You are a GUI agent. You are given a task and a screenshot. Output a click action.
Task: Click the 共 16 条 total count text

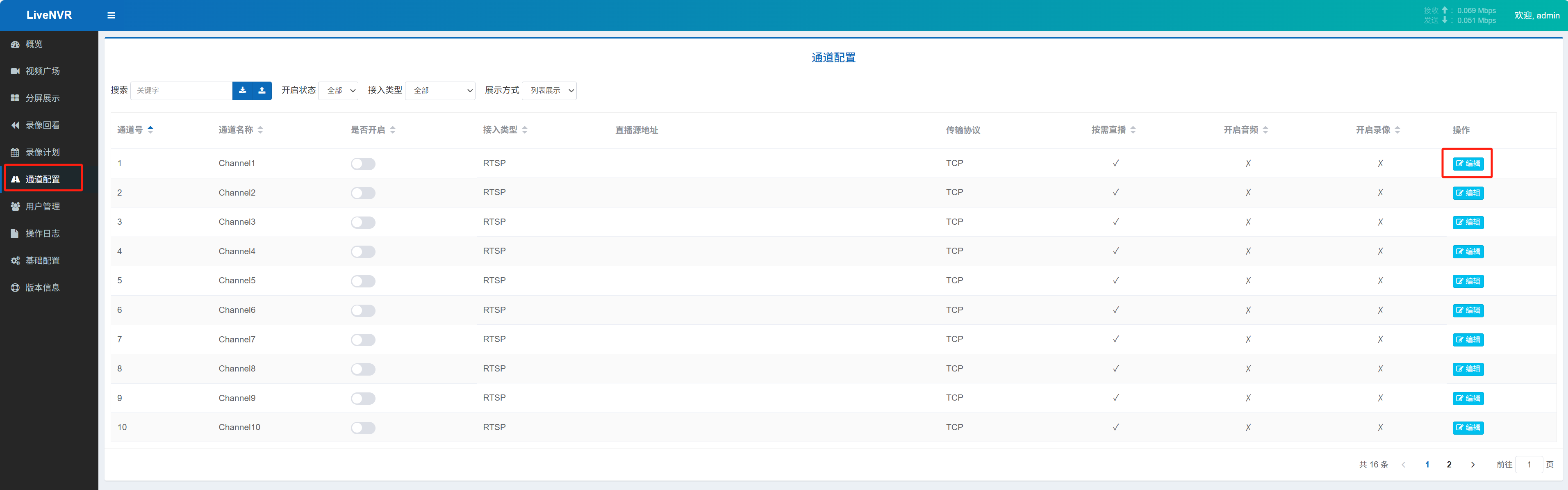[x=1374, y=465]
